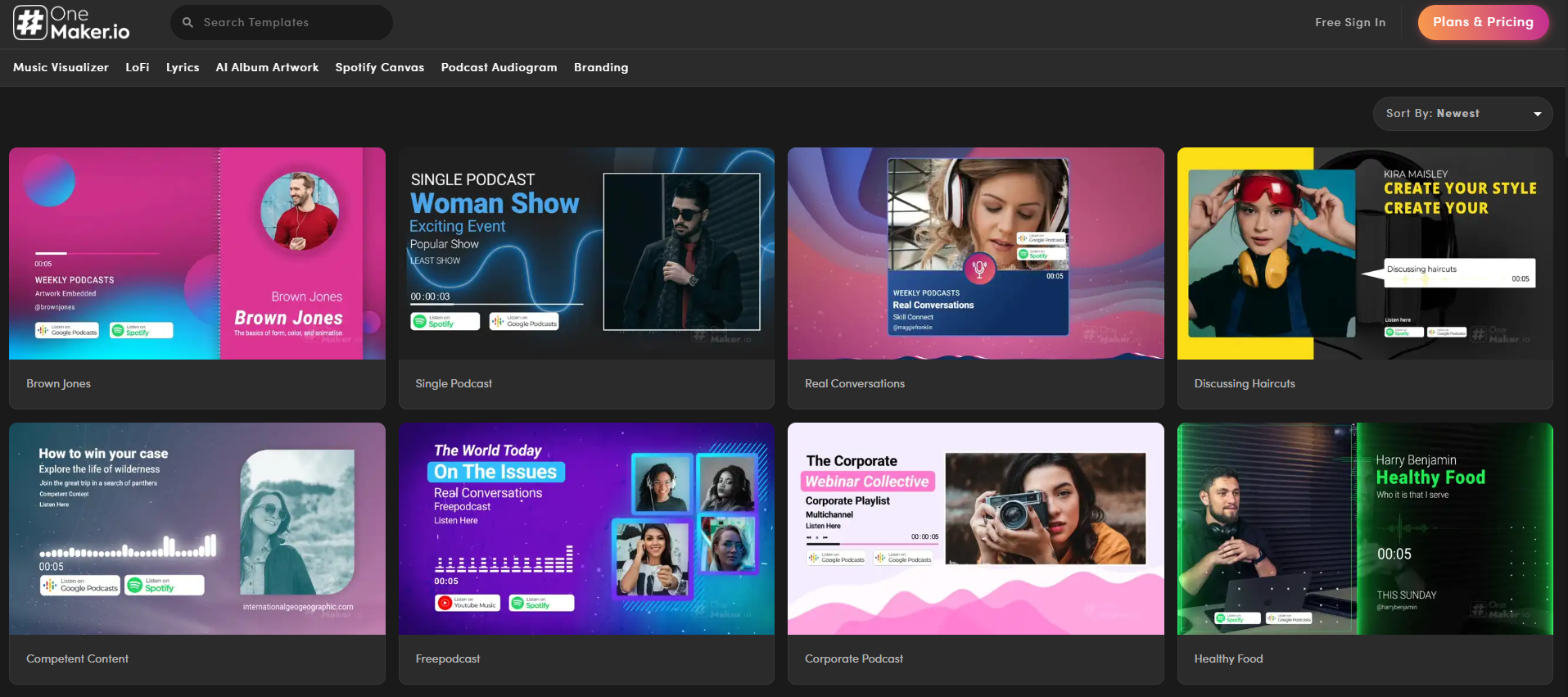Click the search magnifier icon
The width and height of the screenshot is (1568, 697).
(x=188, y=23)
